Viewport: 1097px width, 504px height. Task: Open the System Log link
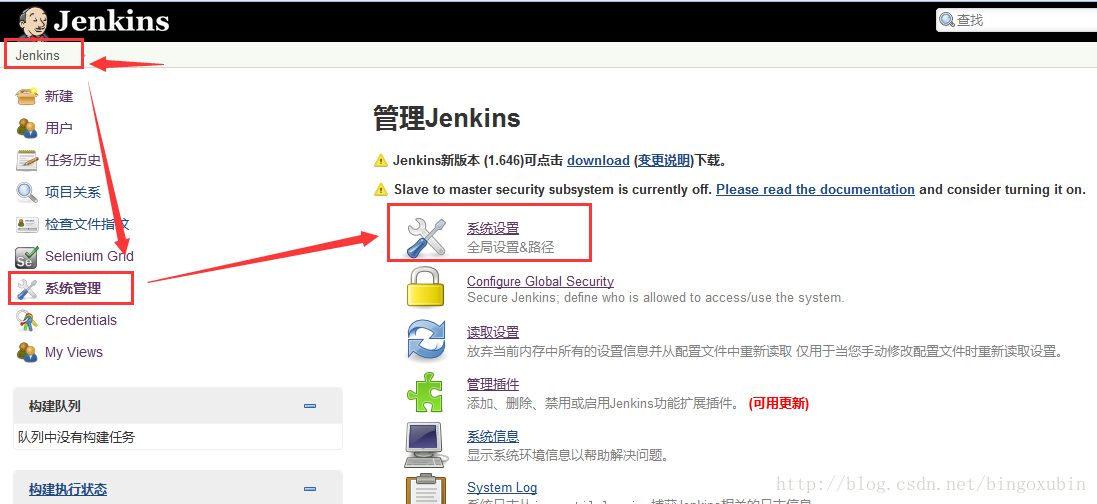[502, 488]
